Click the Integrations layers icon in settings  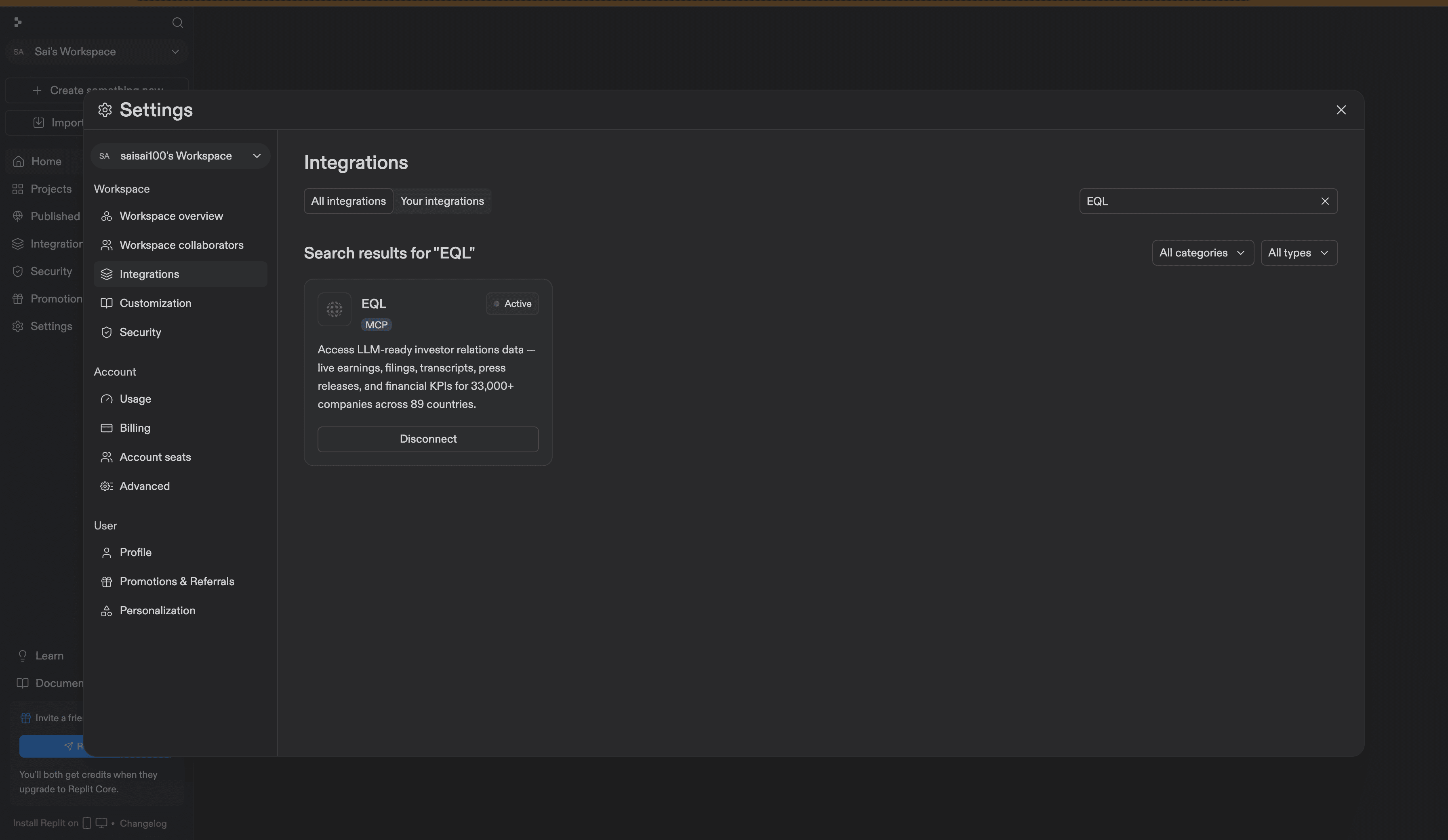click(106, 274)
